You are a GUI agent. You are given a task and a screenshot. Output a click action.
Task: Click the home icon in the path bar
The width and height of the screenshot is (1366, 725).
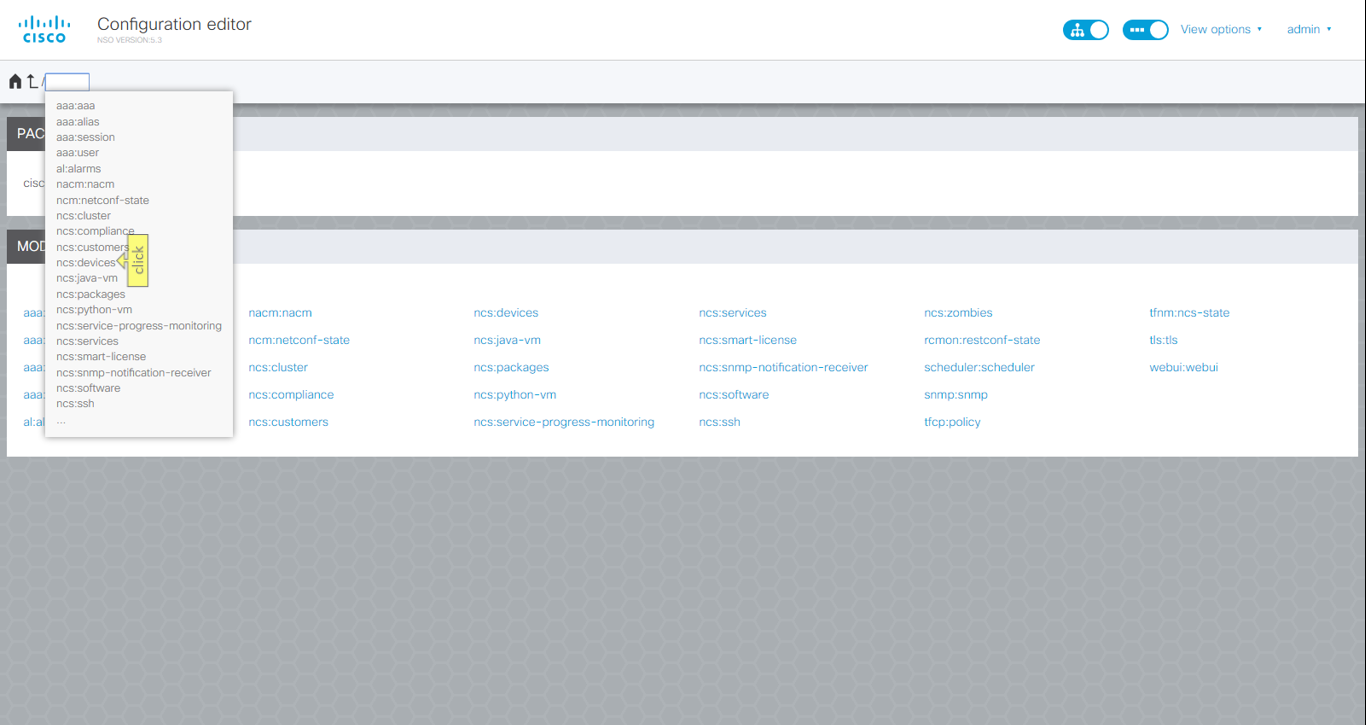[x=15, y=82]
